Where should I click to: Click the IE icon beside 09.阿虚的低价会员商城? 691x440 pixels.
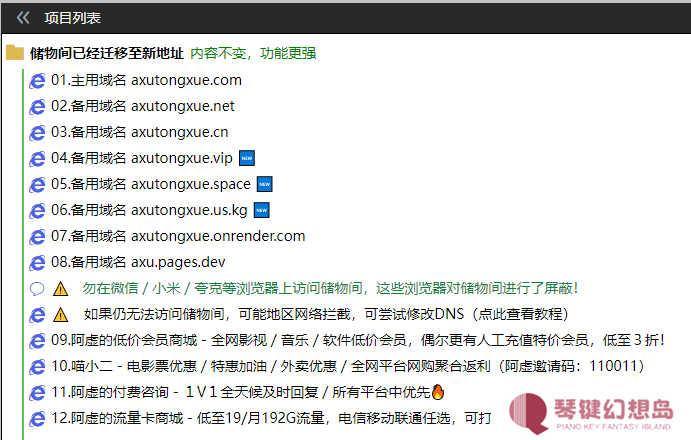pyautogui.click(x=37, y=341)
